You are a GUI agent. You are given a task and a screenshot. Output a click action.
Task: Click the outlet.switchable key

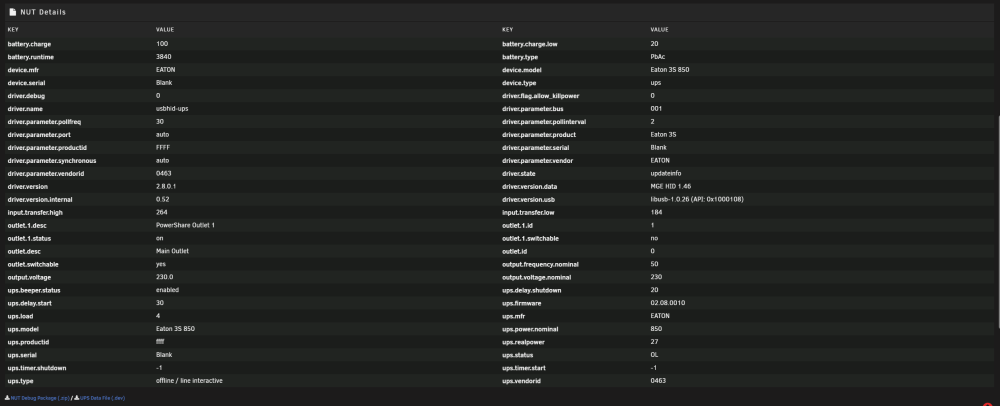point(33,264)
